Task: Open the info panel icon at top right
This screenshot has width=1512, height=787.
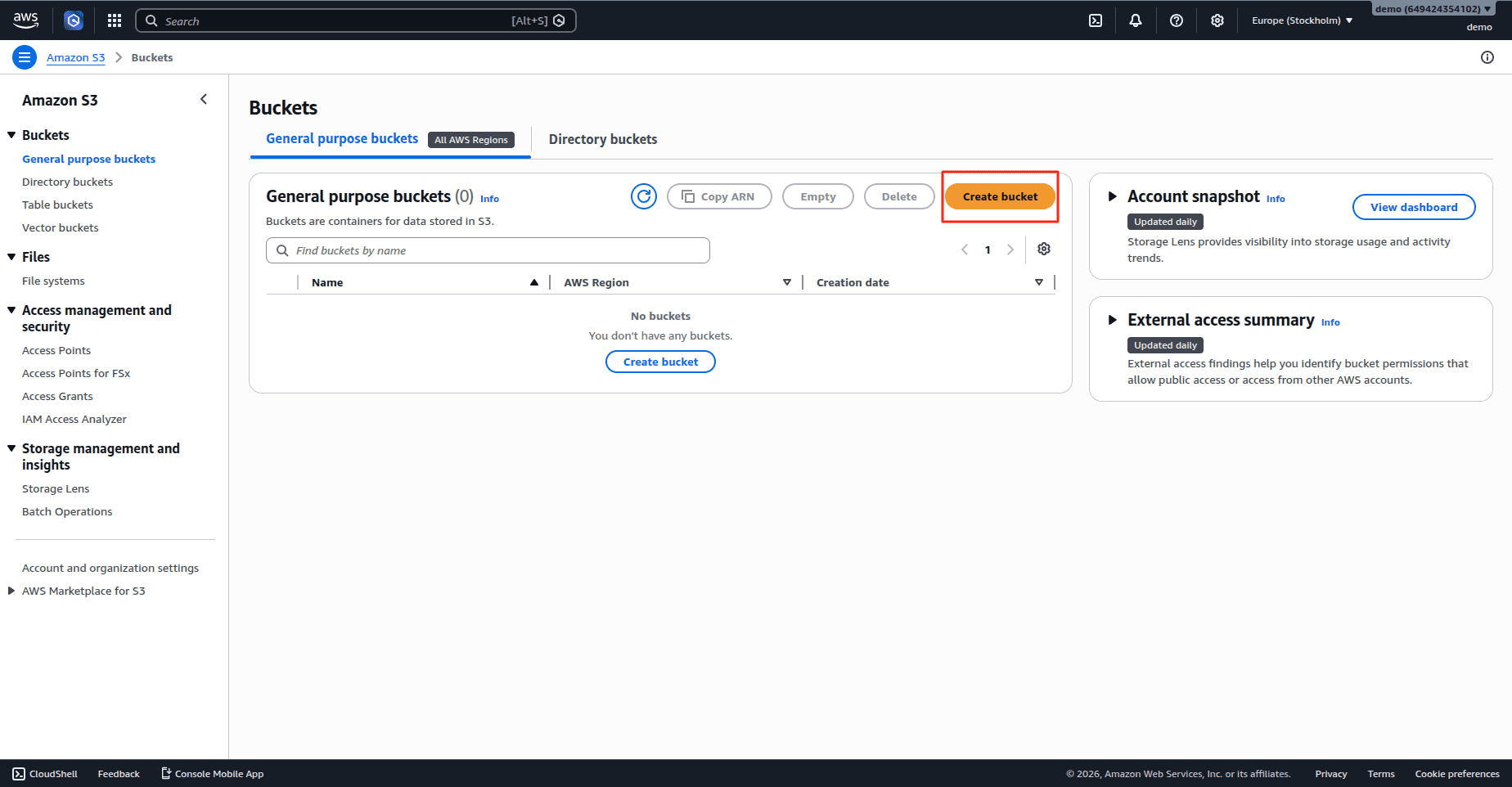Action: click(1487, 57)
